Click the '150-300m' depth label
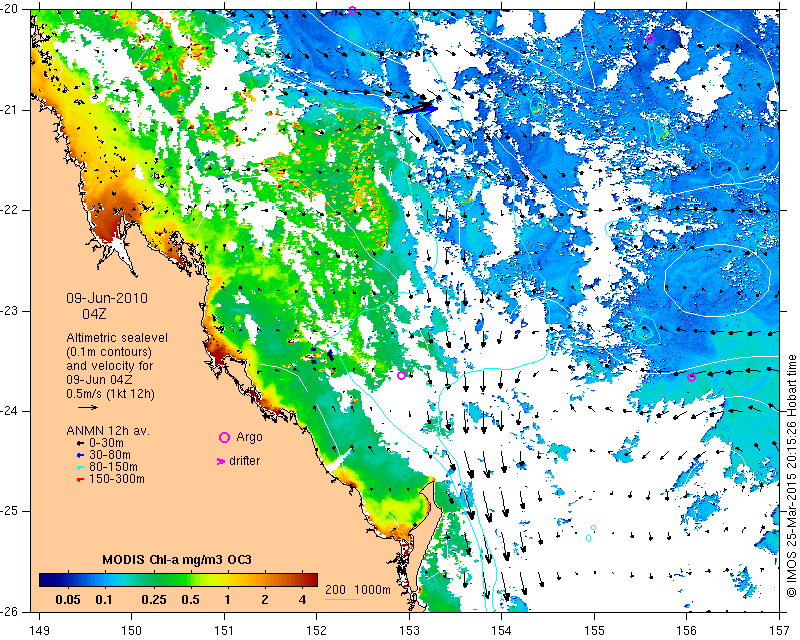 (x=116, y=479)
